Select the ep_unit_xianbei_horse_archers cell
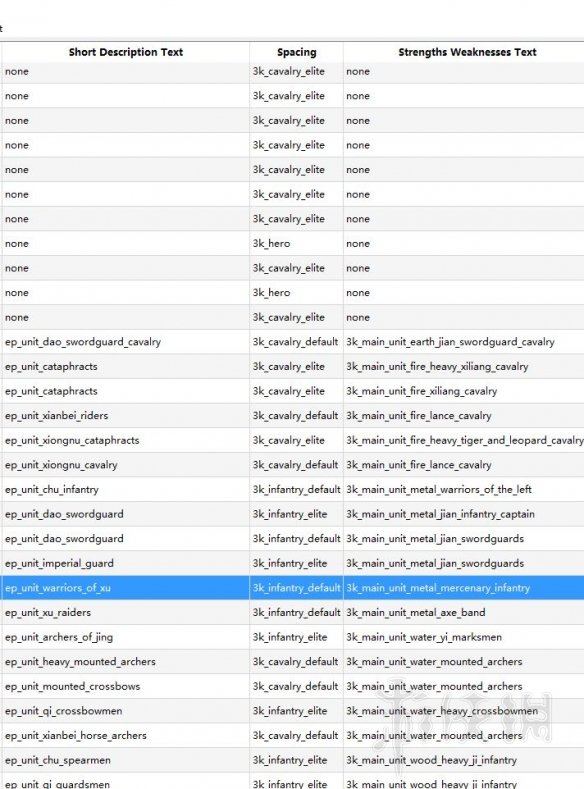 coord(125,736)
